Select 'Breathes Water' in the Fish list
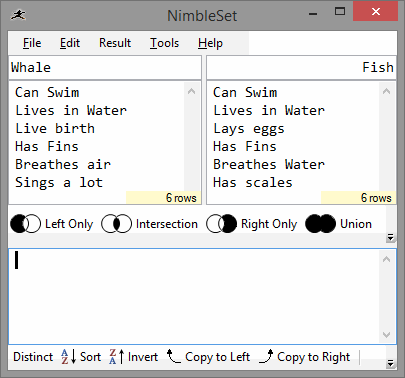Screen dimensions: 405x378 click(x=269, y=165)
